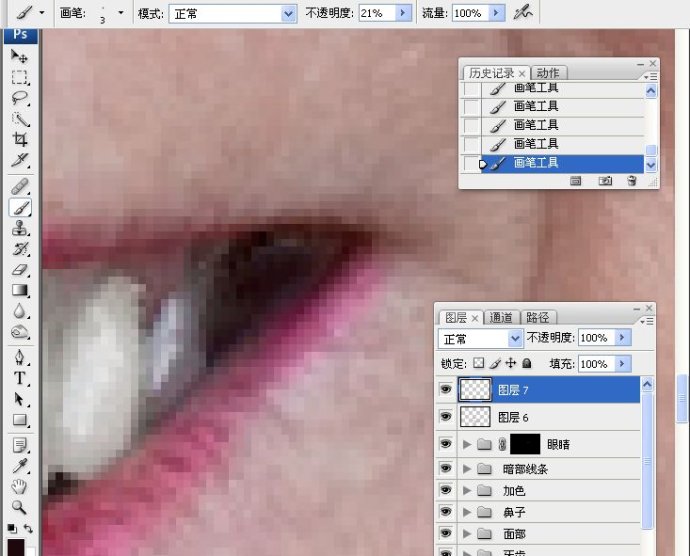Delete current history state with trash icon
The width and height of the screenshot is (690, 556).
coord(631,180)
